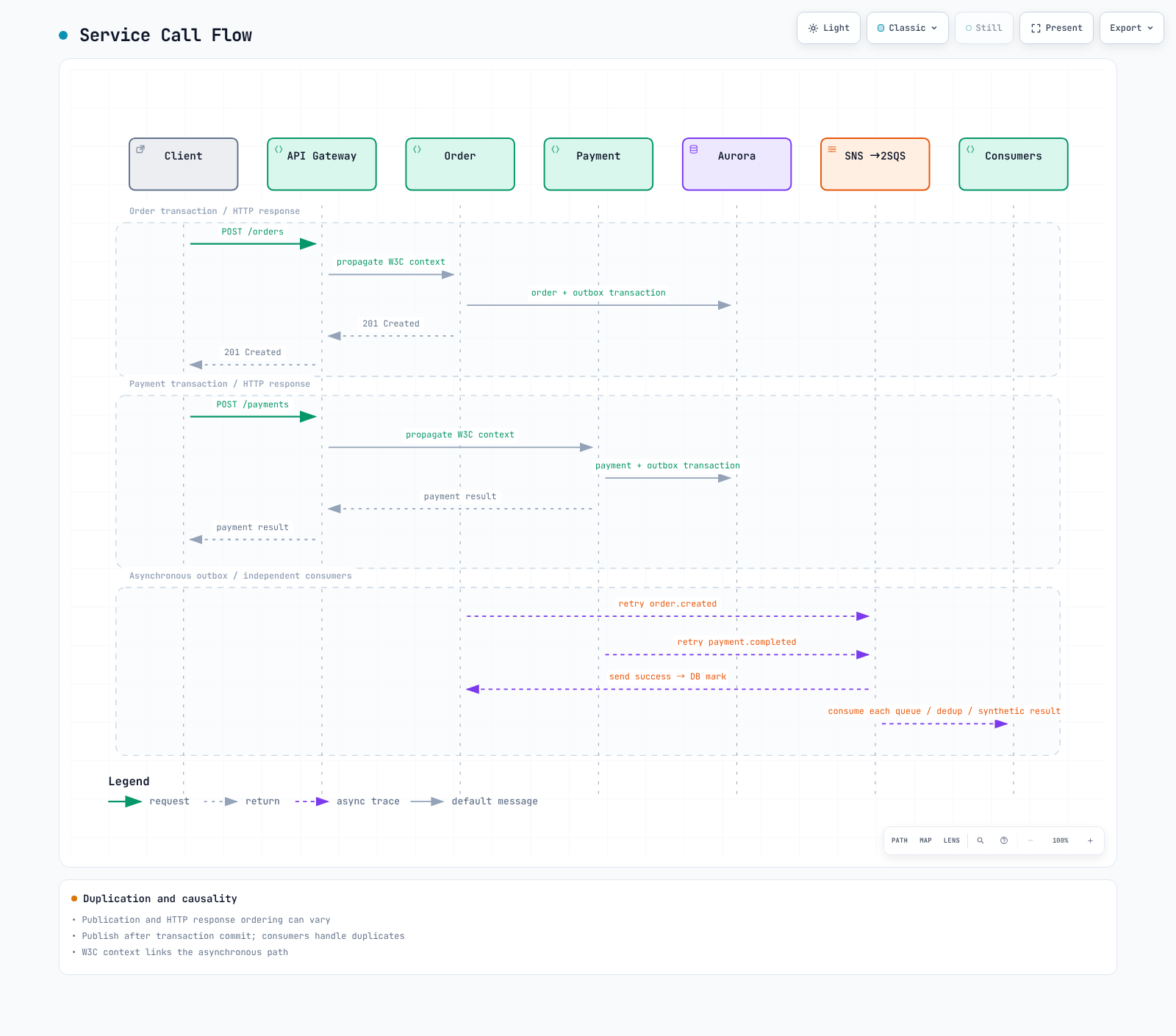1176x1036 pixels.
Task: Click the 'POST /orders' message label
Action: tap(253, 232)
